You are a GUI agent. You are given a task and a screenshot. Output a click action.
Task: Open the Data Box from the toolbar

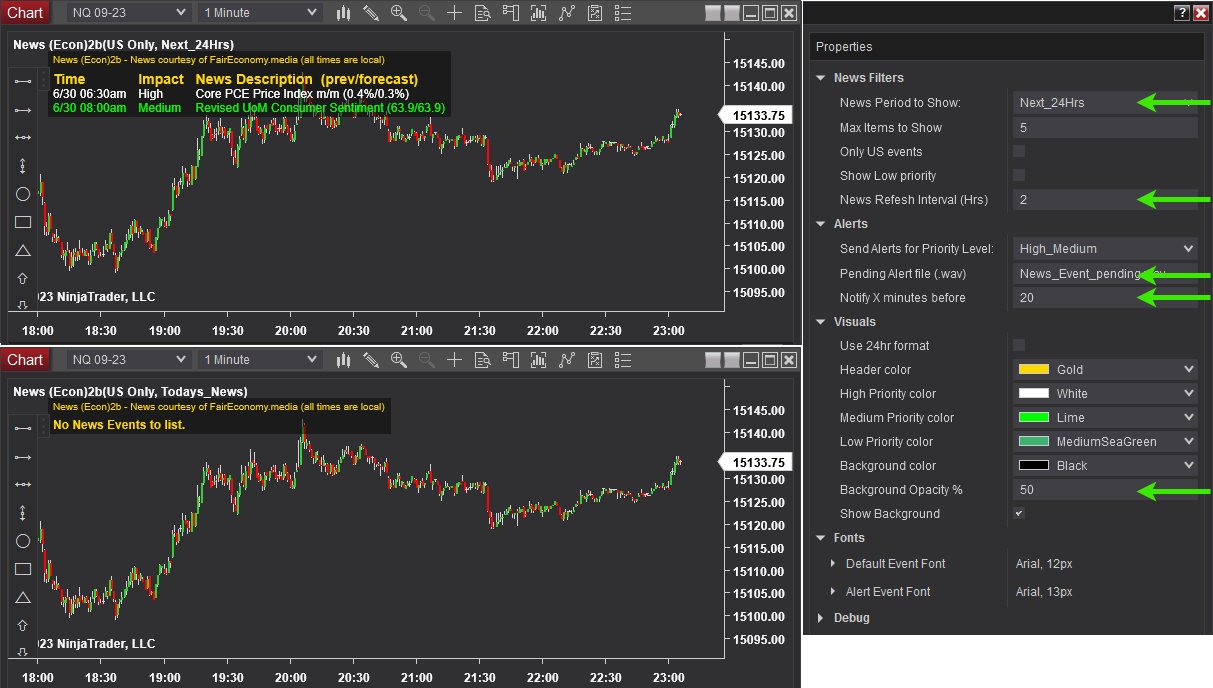point(483,13)
